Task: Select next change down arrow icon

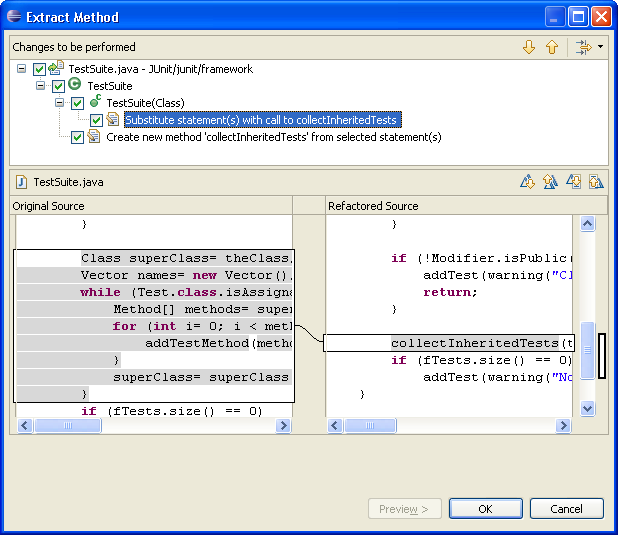Action: [x=529, y=47]
